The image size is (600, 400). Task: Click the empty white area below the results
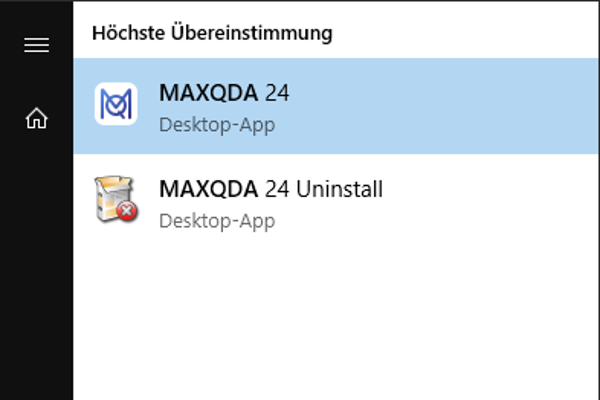coord(336,320)
